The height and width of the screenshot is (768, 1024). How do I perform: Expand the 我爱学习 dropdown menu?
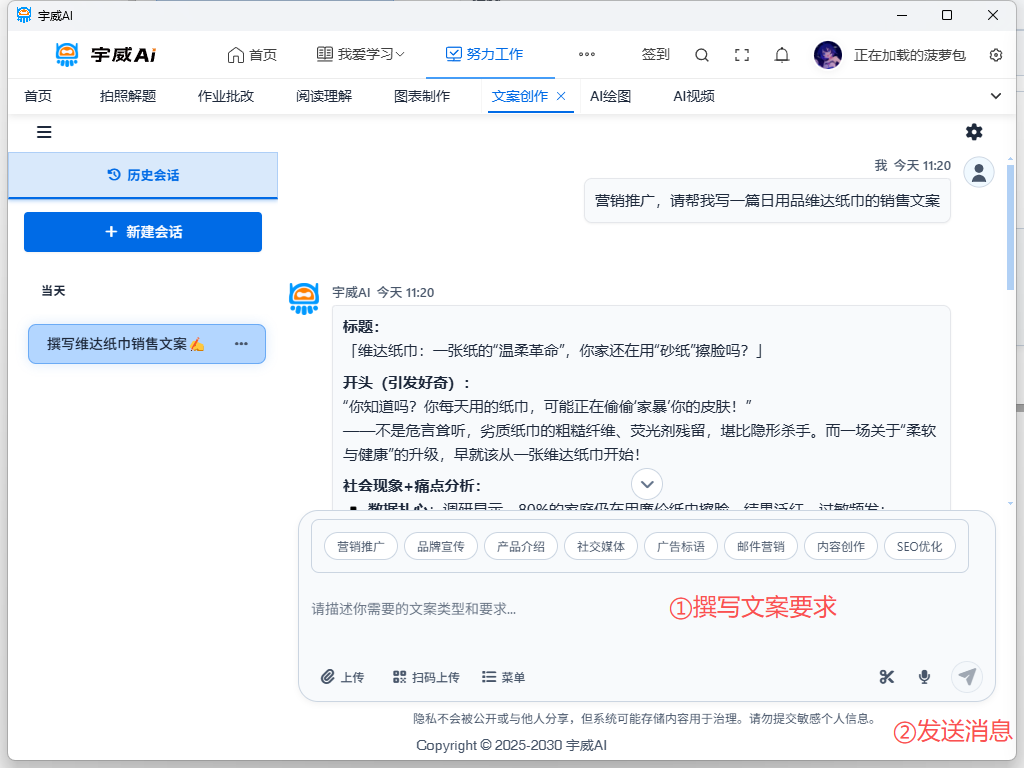[x=360, y=55]
